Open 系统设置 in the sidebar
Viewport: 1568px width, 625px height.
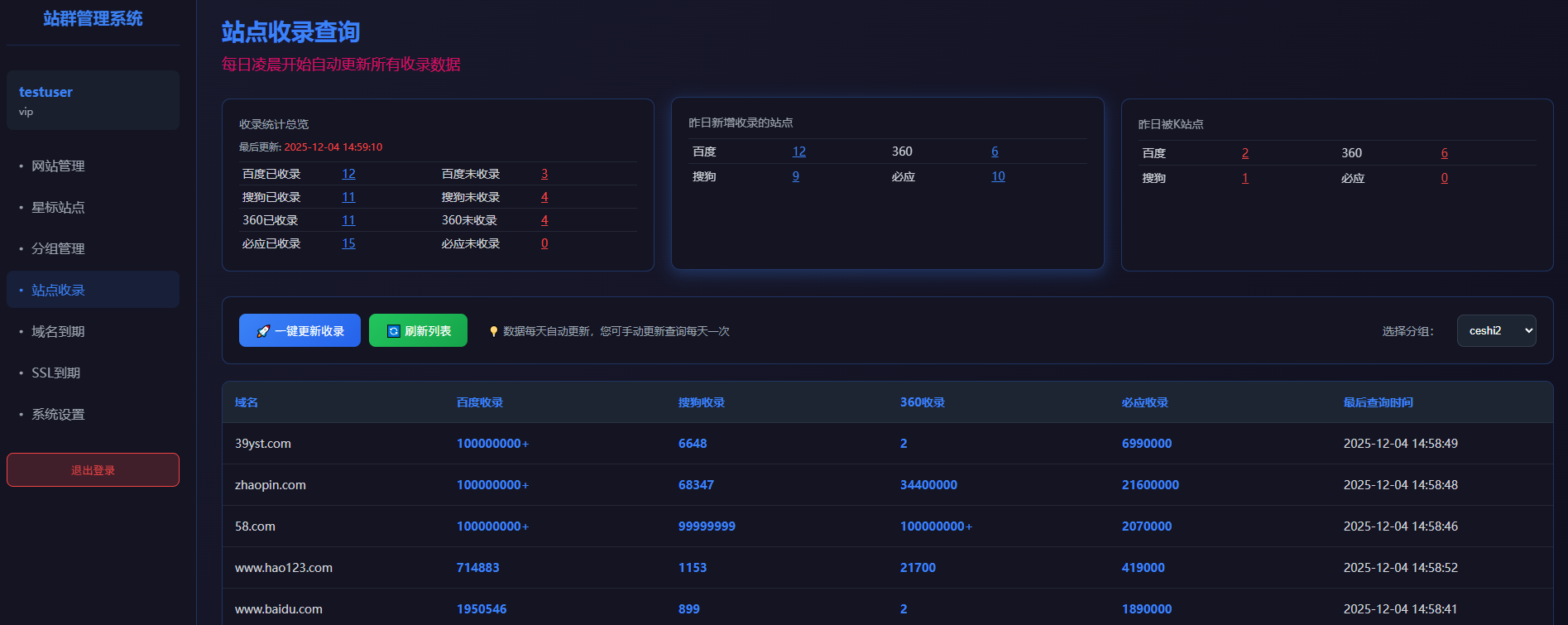point(93,414)
